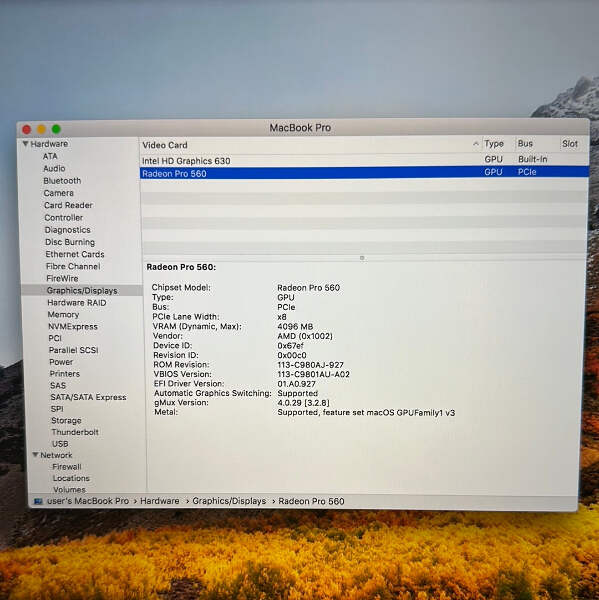Click ROM Revision value 113-C980AJ-927

(x=310, y=365)
